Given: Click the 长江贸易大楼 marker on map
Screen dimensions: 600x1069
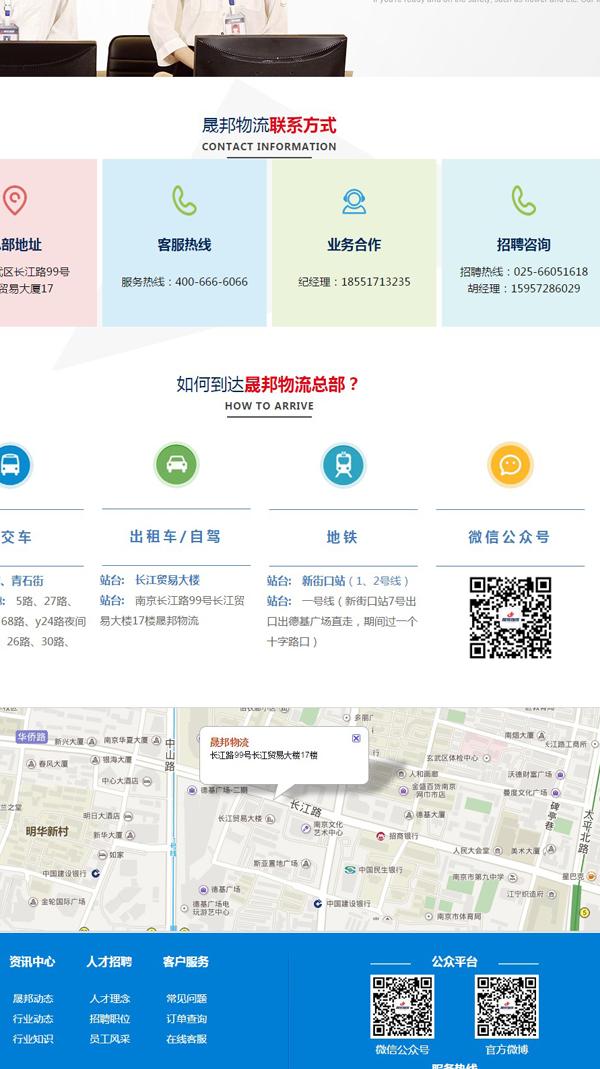Looking at the screenshot, I should click(247, 818).
